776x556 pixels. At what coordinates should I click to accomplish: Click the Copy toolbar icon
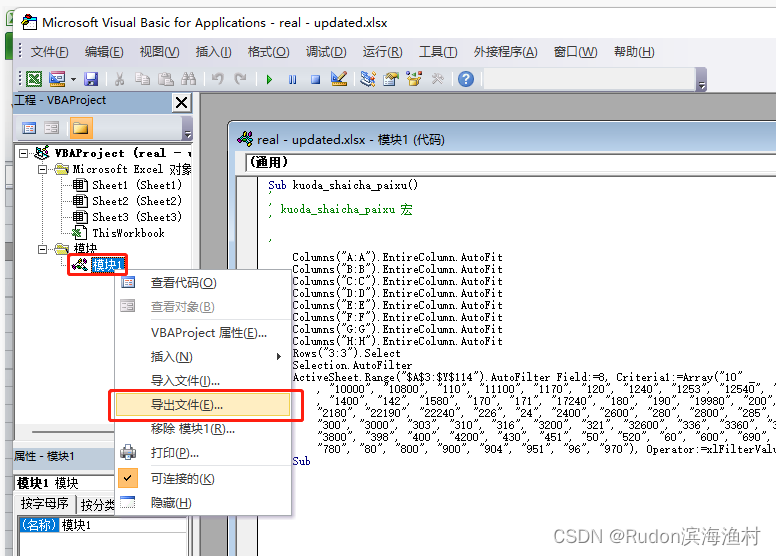[143, 79]
